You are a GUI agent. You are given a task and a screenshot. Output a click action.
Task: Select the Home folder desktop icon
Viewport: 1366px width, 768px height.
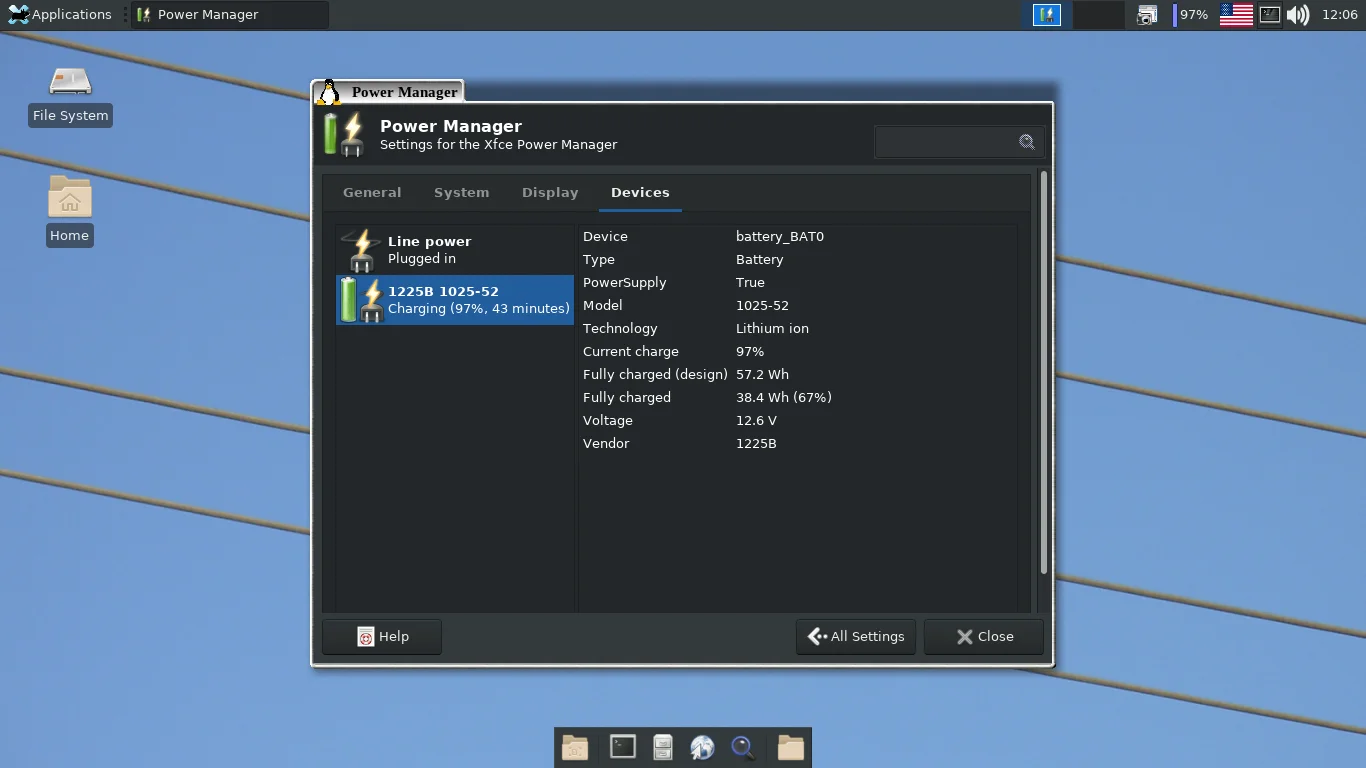(x=69, y=211)
